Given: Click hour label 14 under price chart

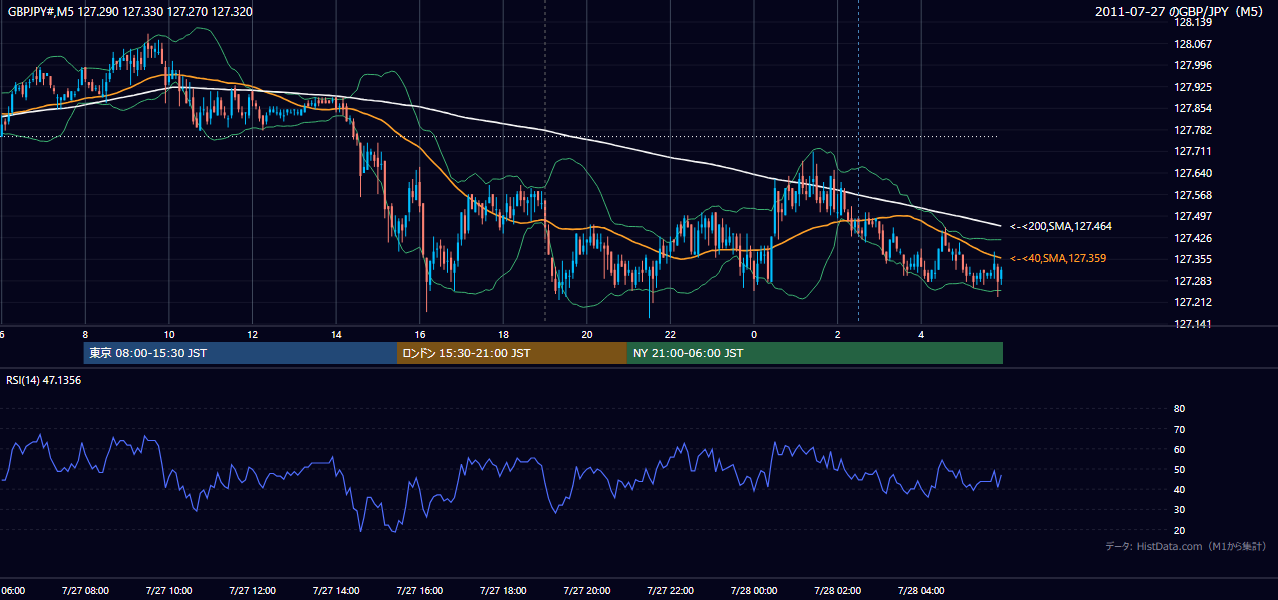Looking at the screenshot, I should (x=336, y=334).
